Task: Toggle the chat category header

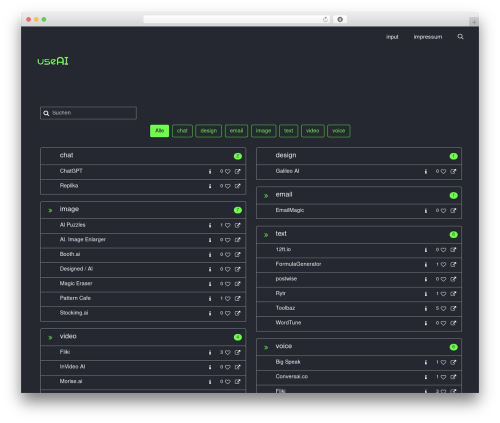Action: 143,156
